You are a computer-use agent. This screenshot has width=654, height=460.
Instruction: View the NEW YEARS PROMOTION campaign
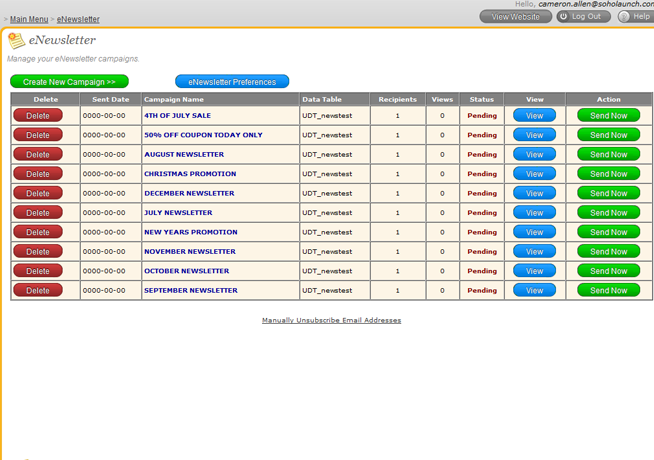(534, 232)
